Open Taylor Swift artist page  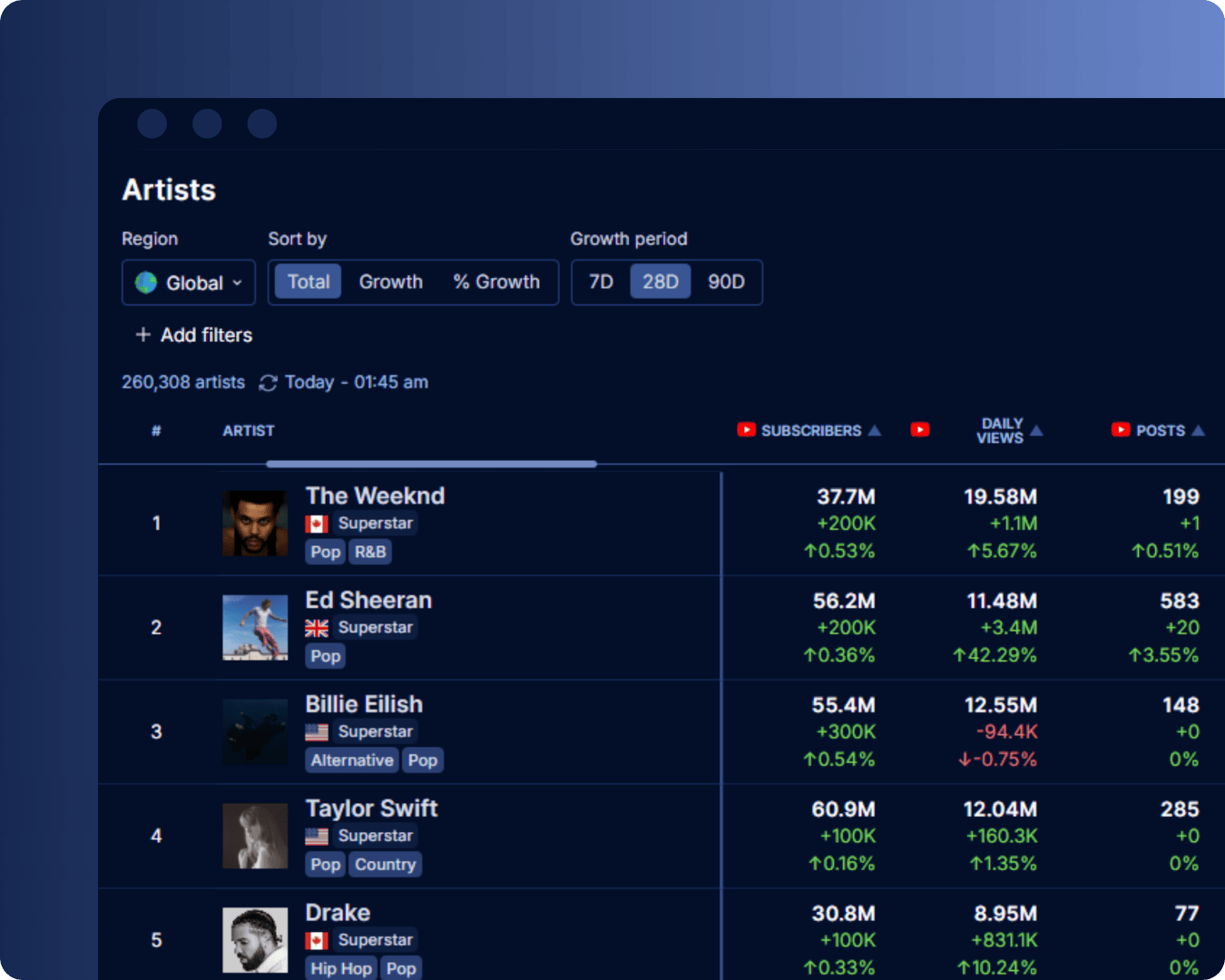pyautogui.click(x=371, y=808)
